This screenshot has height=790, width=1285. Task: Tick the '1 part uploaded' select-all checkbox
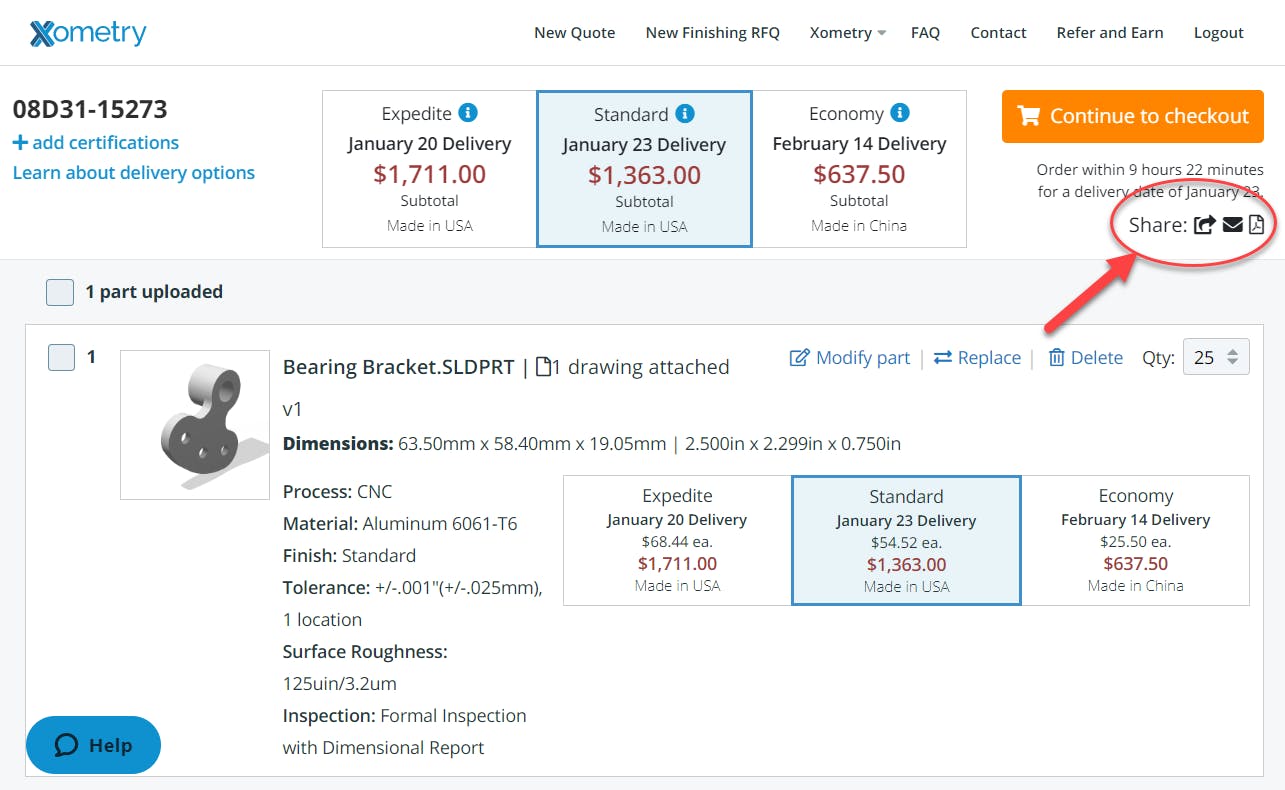point(60,292)
